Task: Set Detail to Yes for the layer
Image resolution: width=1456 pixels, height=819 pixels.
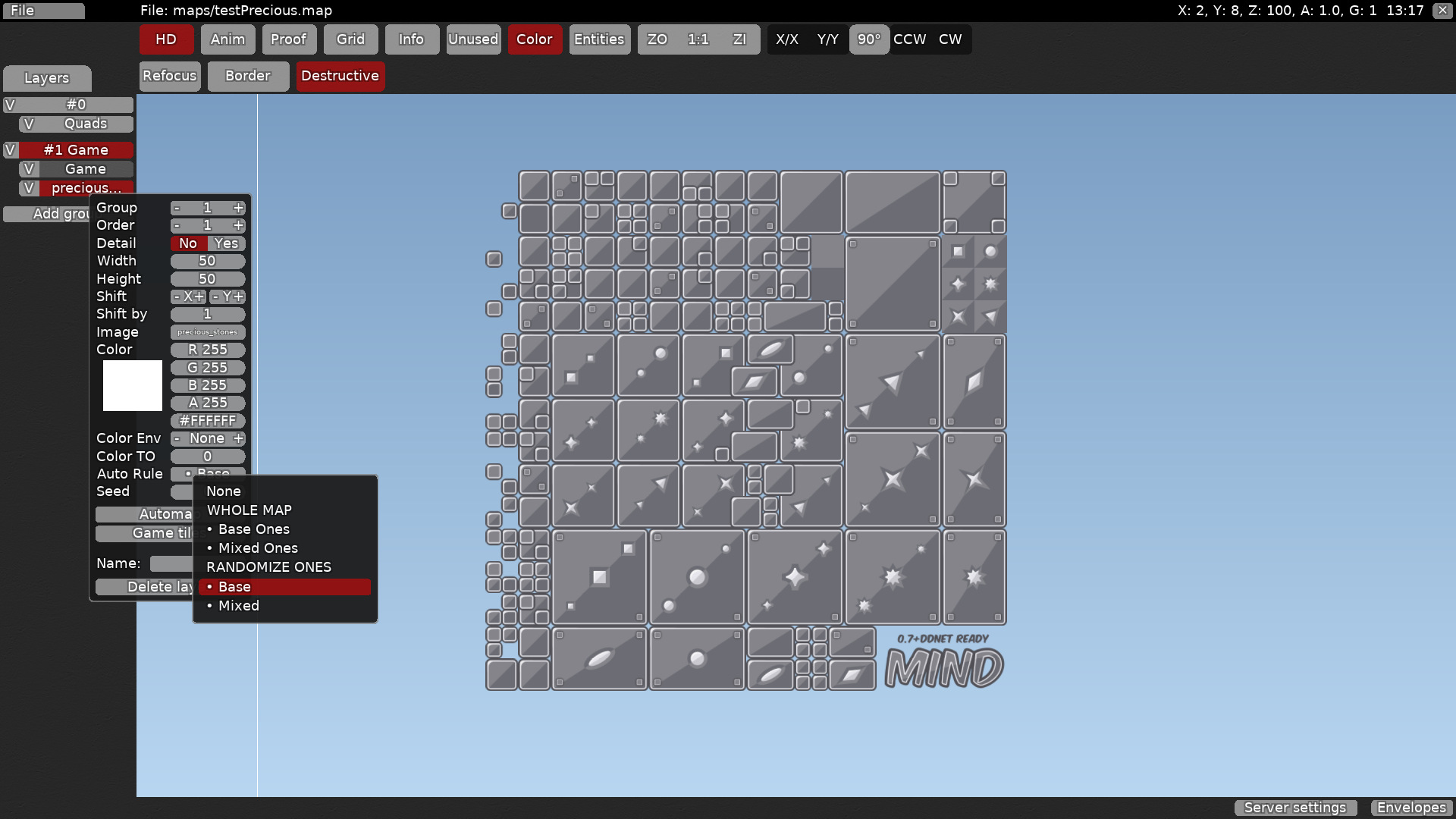Action: (x=227, y=243)
